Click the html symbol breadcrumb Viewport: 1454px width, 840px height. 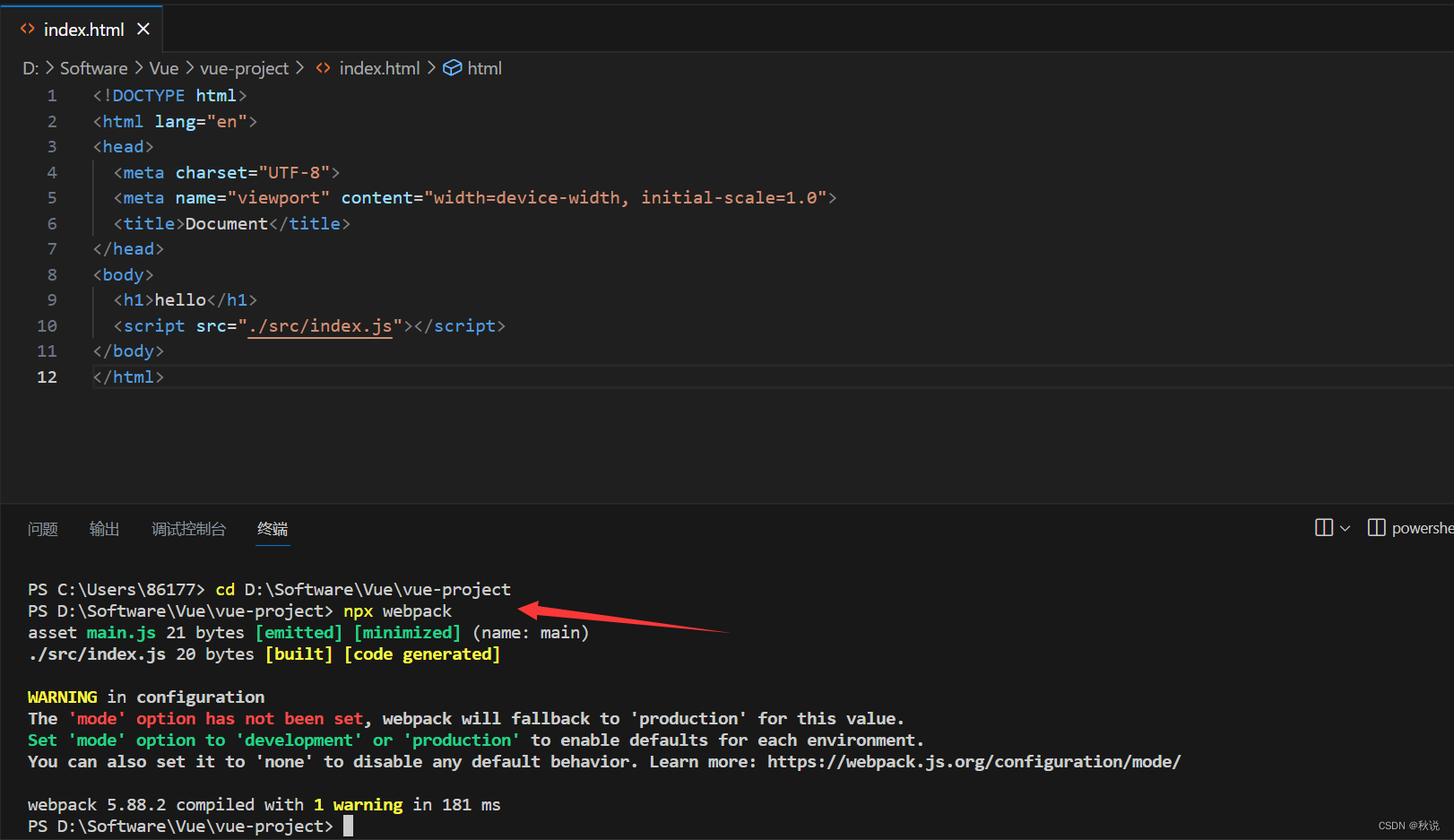click(x=484, y=68)
